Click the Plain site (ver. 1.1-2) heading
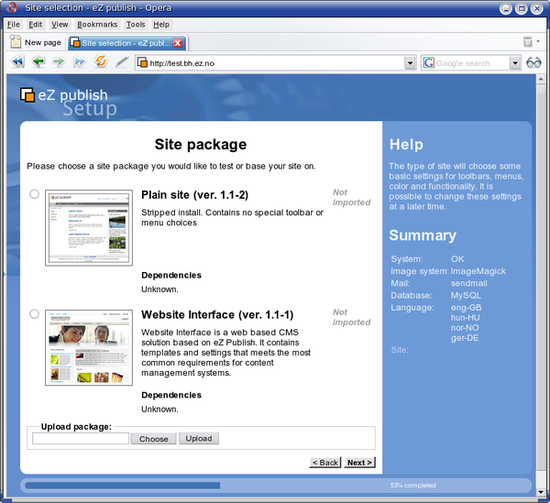The height and width of the screenshot is (503, 550). coord(195,195)
